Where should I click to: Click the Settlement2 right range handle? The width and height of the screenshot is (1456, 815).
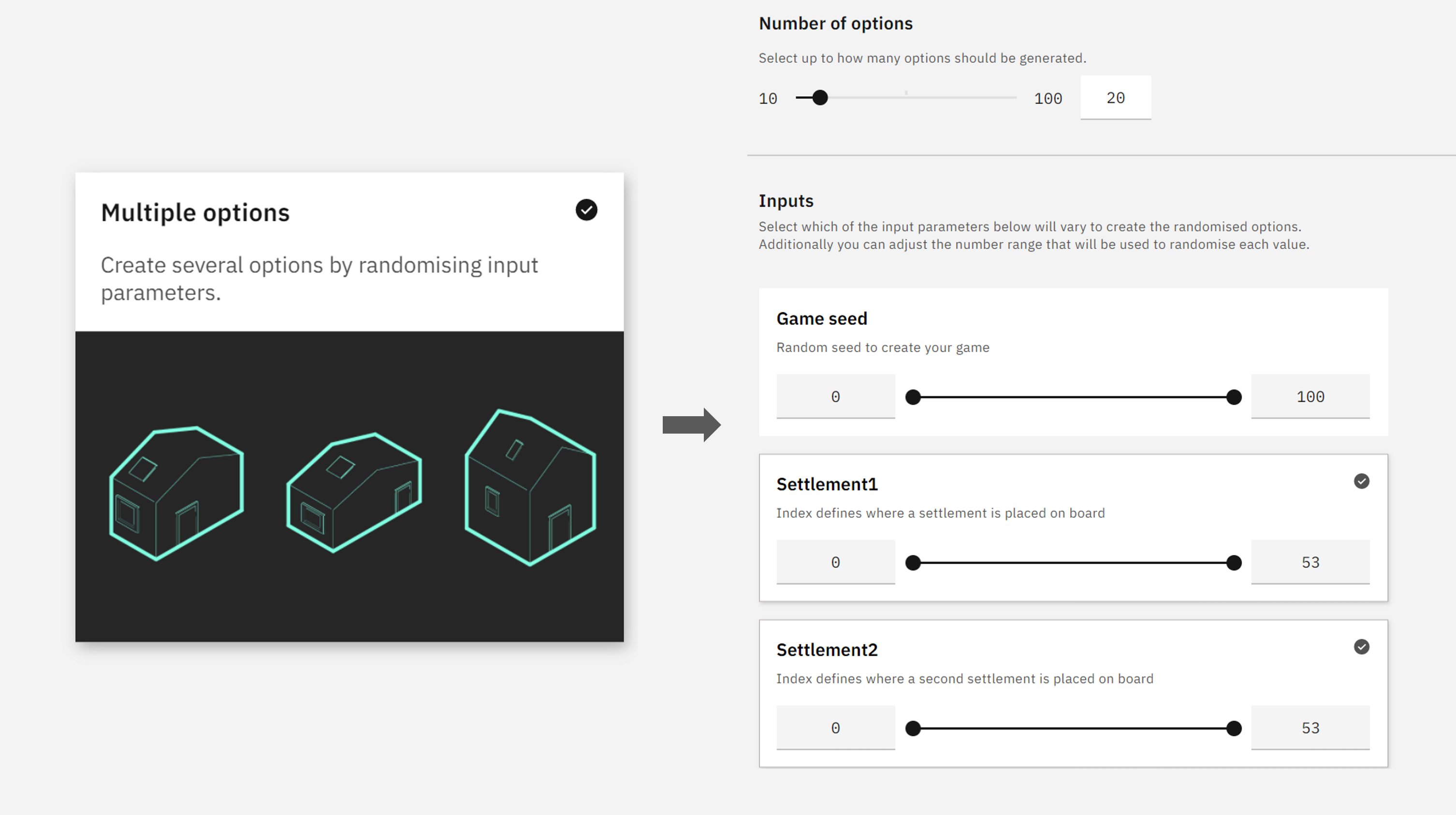pos(1234,728)
